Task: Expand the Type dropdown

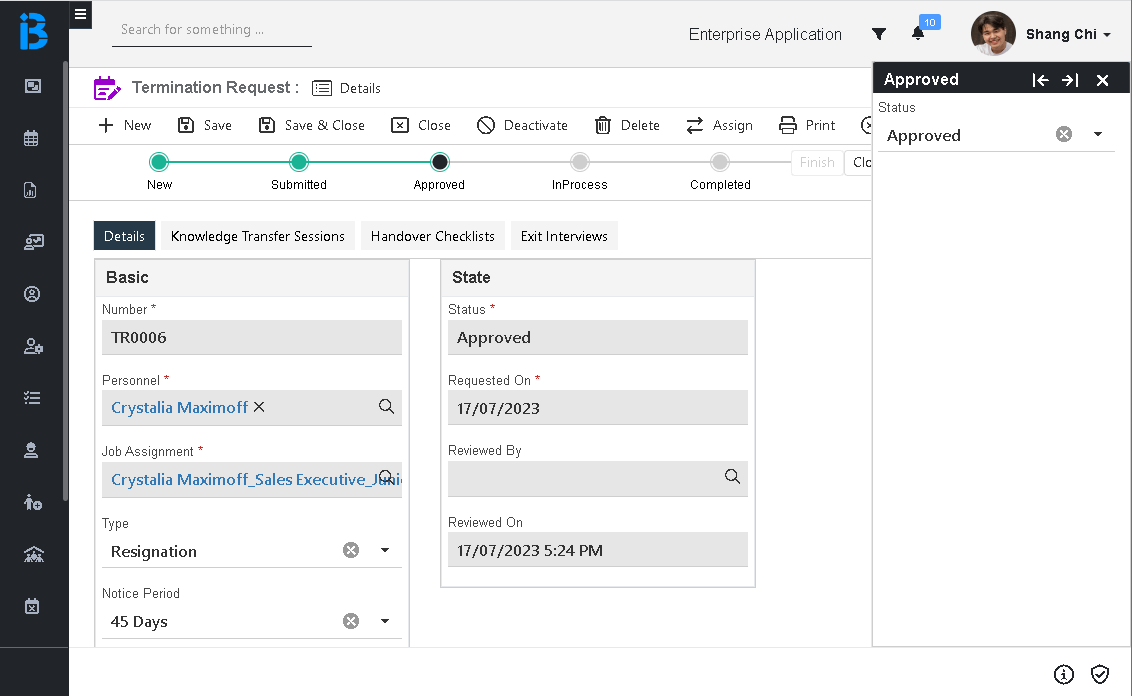Action: [x=385, y=550]
